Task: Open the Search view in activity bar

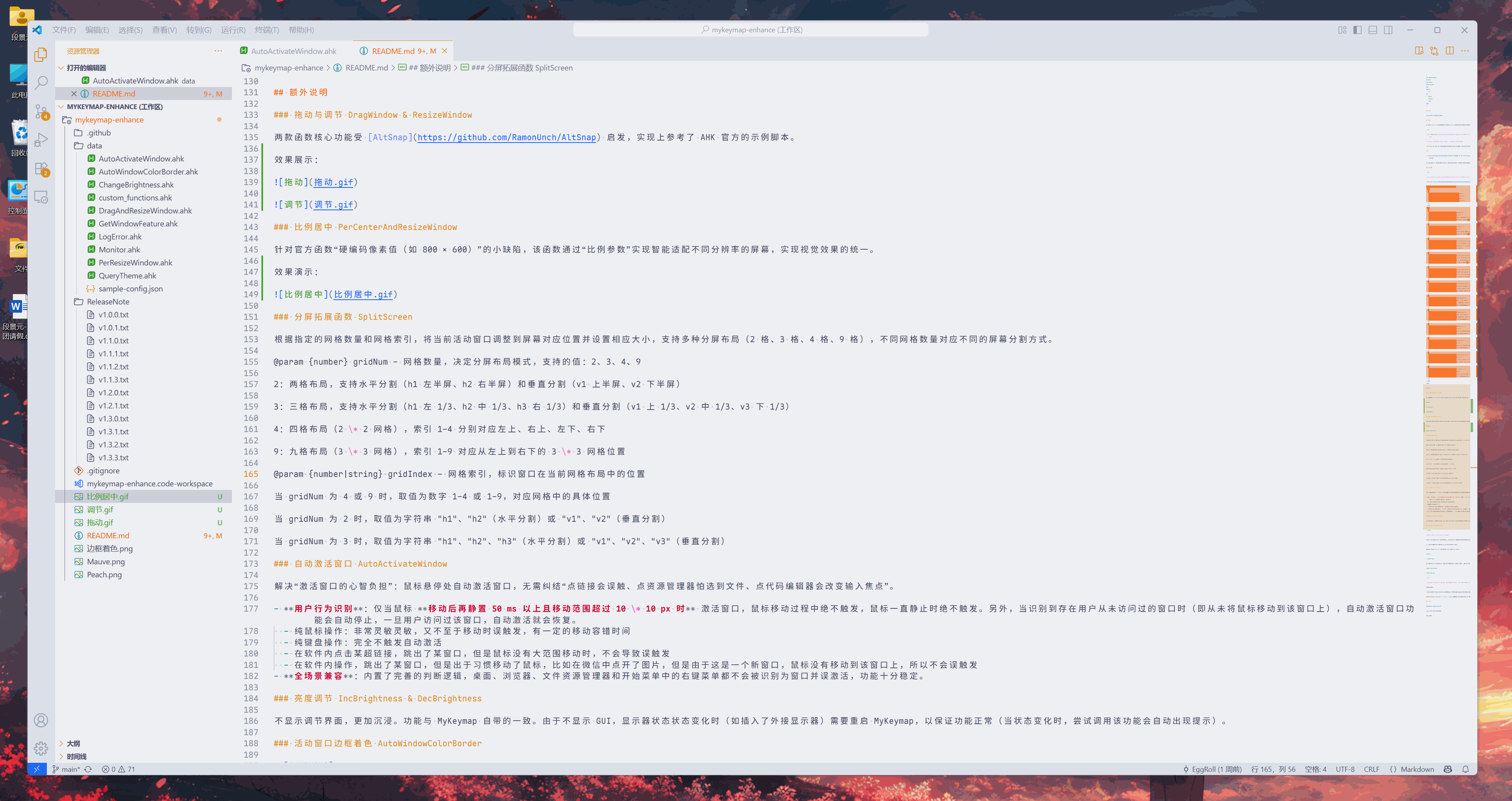Action: pos(41,83)
